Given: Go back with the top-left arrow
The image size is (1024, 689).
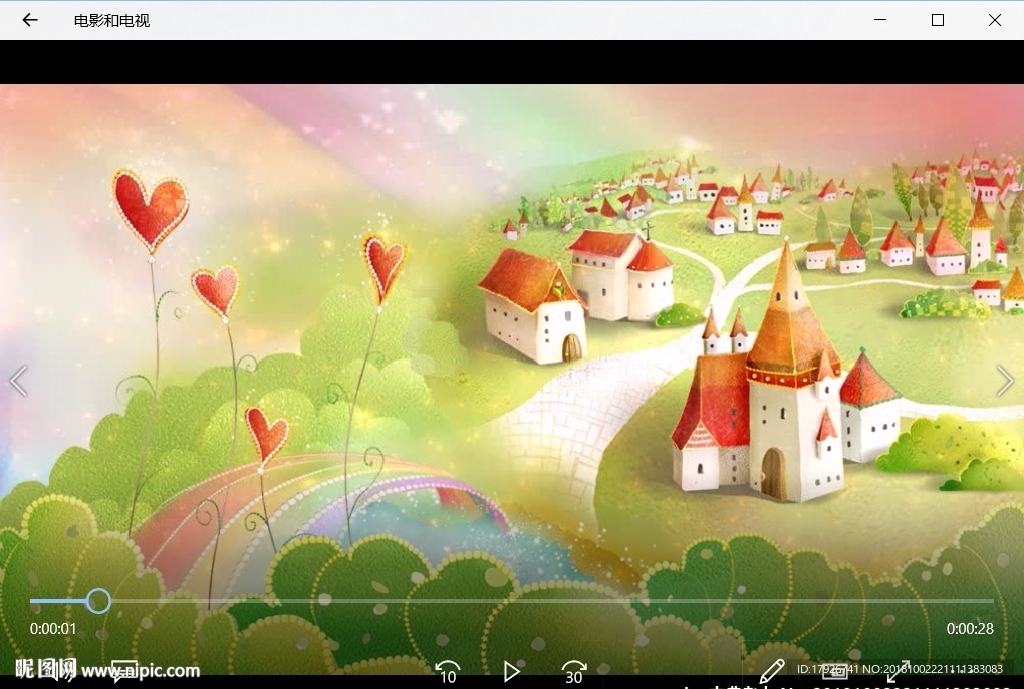Looking at the screenshot, I should click(x=30, y=20).
